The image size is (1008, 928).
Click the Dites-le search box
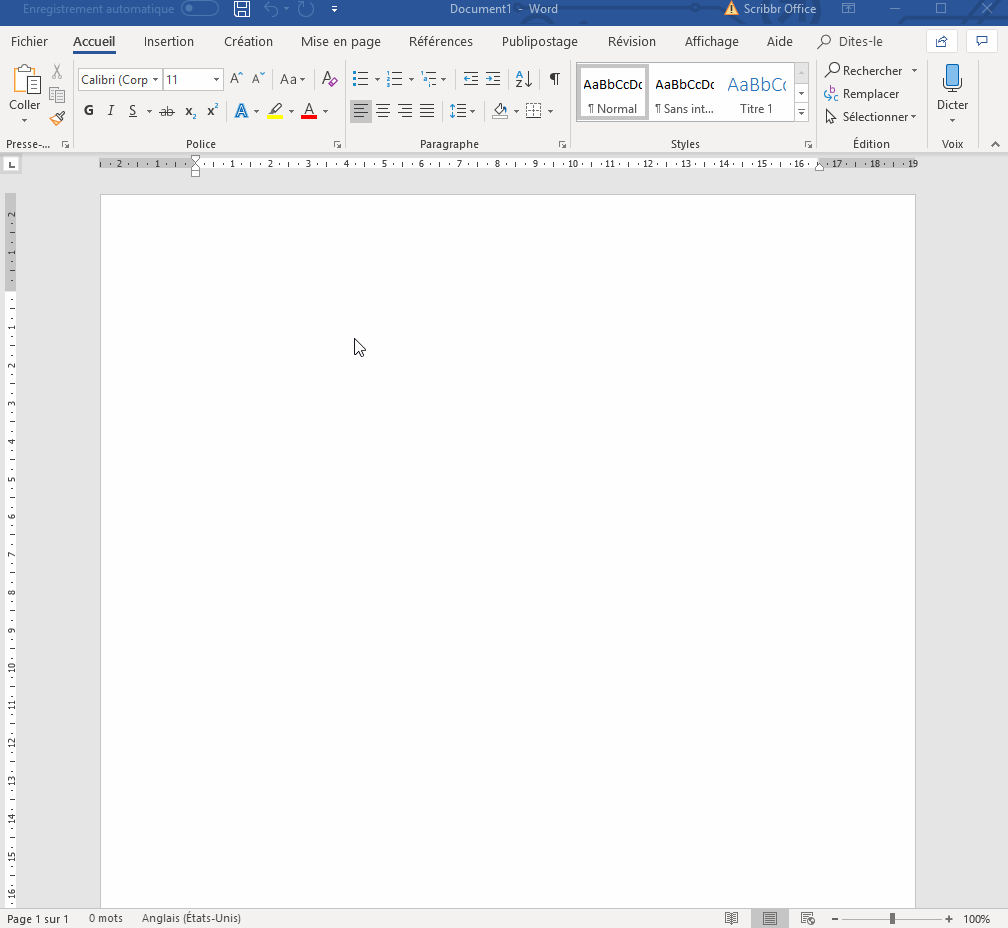click(850, 42)
